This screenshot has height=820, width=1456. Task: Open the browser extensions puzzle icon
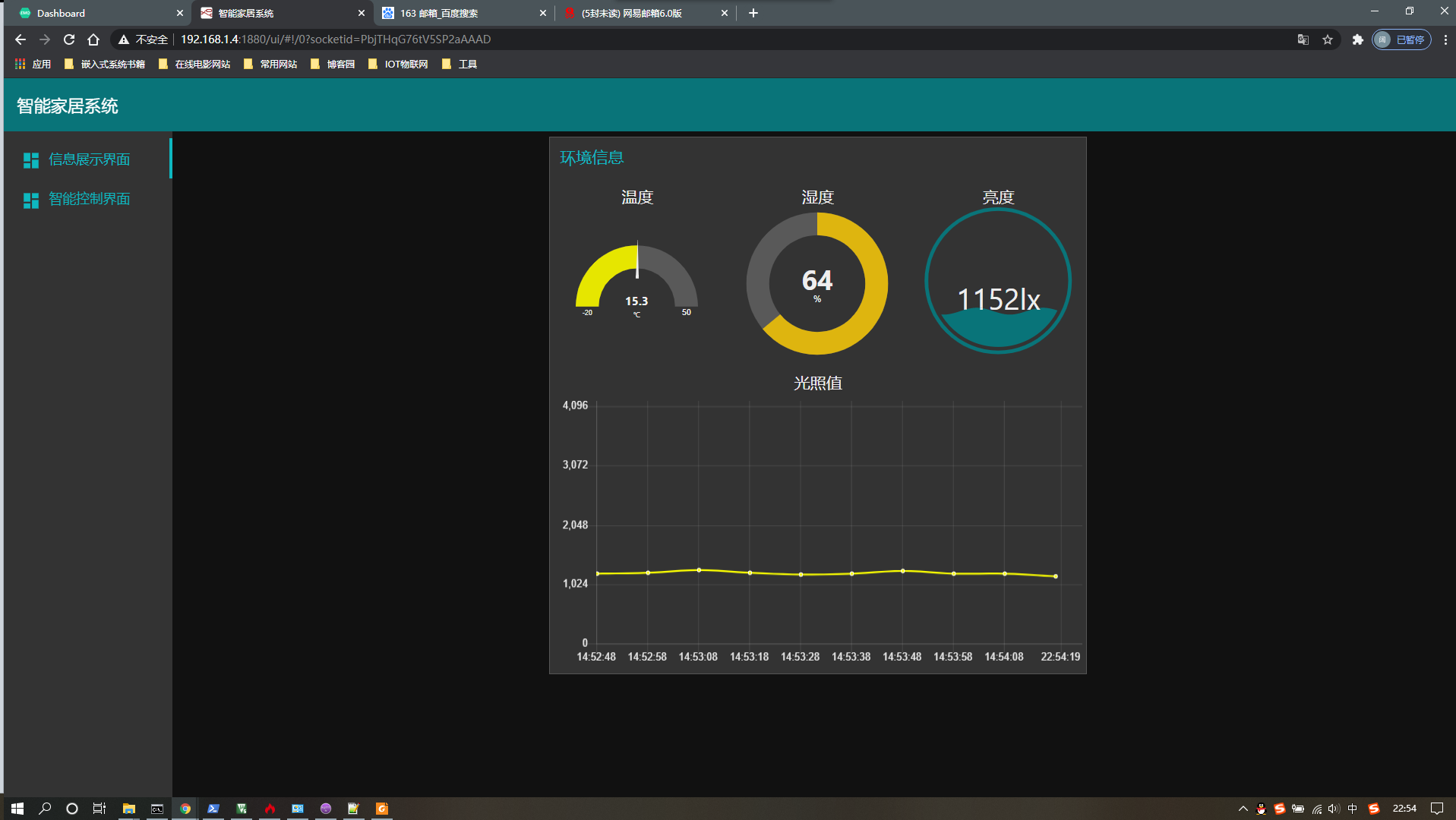tap(1358, 39)
